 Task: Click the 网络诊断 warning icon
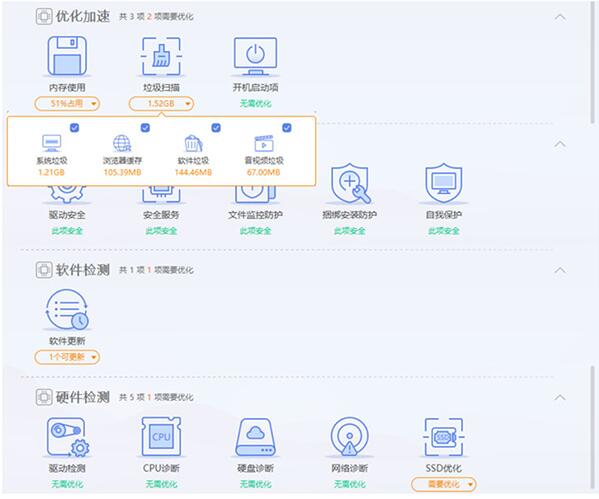point(350,436)
